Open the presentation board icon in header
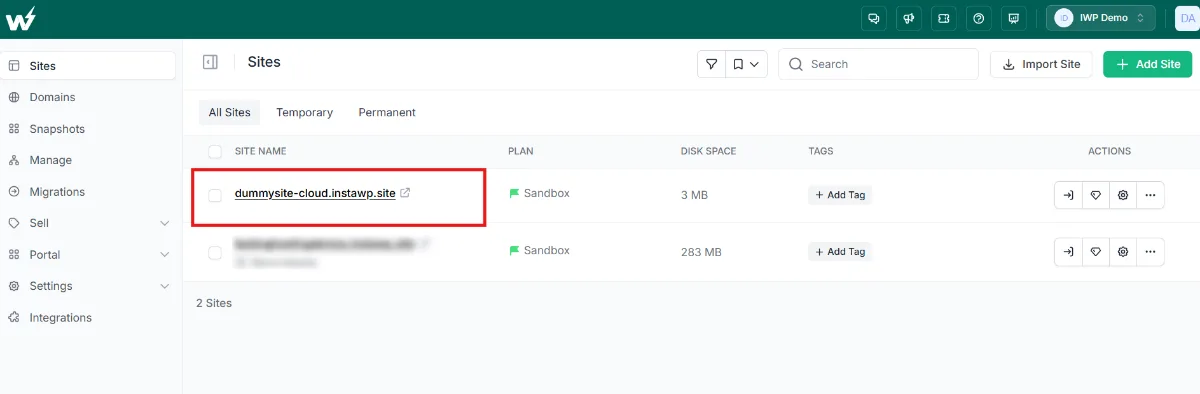1200x394 pixels. pyautogui.click(x=1014, y=18)
